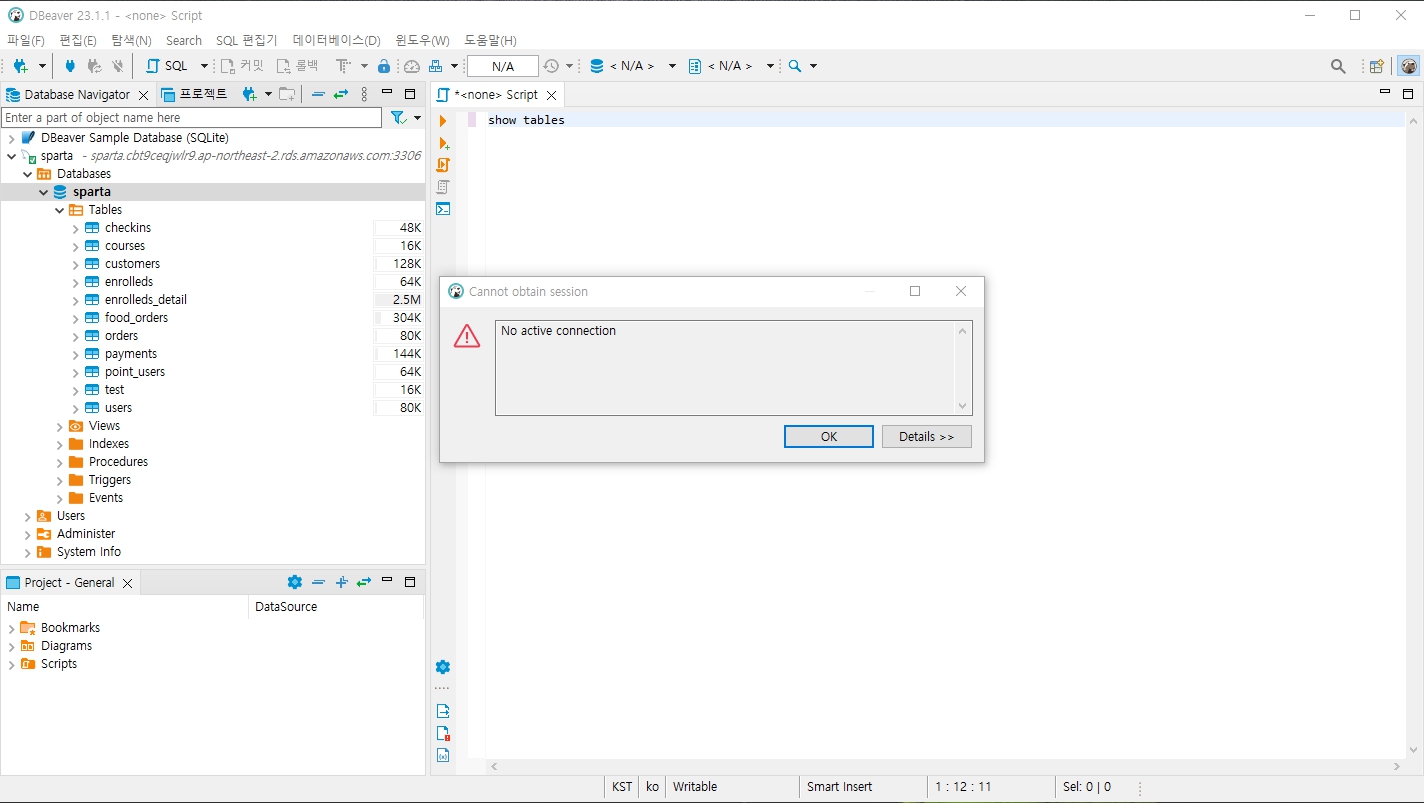The image size is (1424, 803).
Task: Click the variables panel icon in editor sidebar
Action: pyautogui.click(x=443, y=755)
